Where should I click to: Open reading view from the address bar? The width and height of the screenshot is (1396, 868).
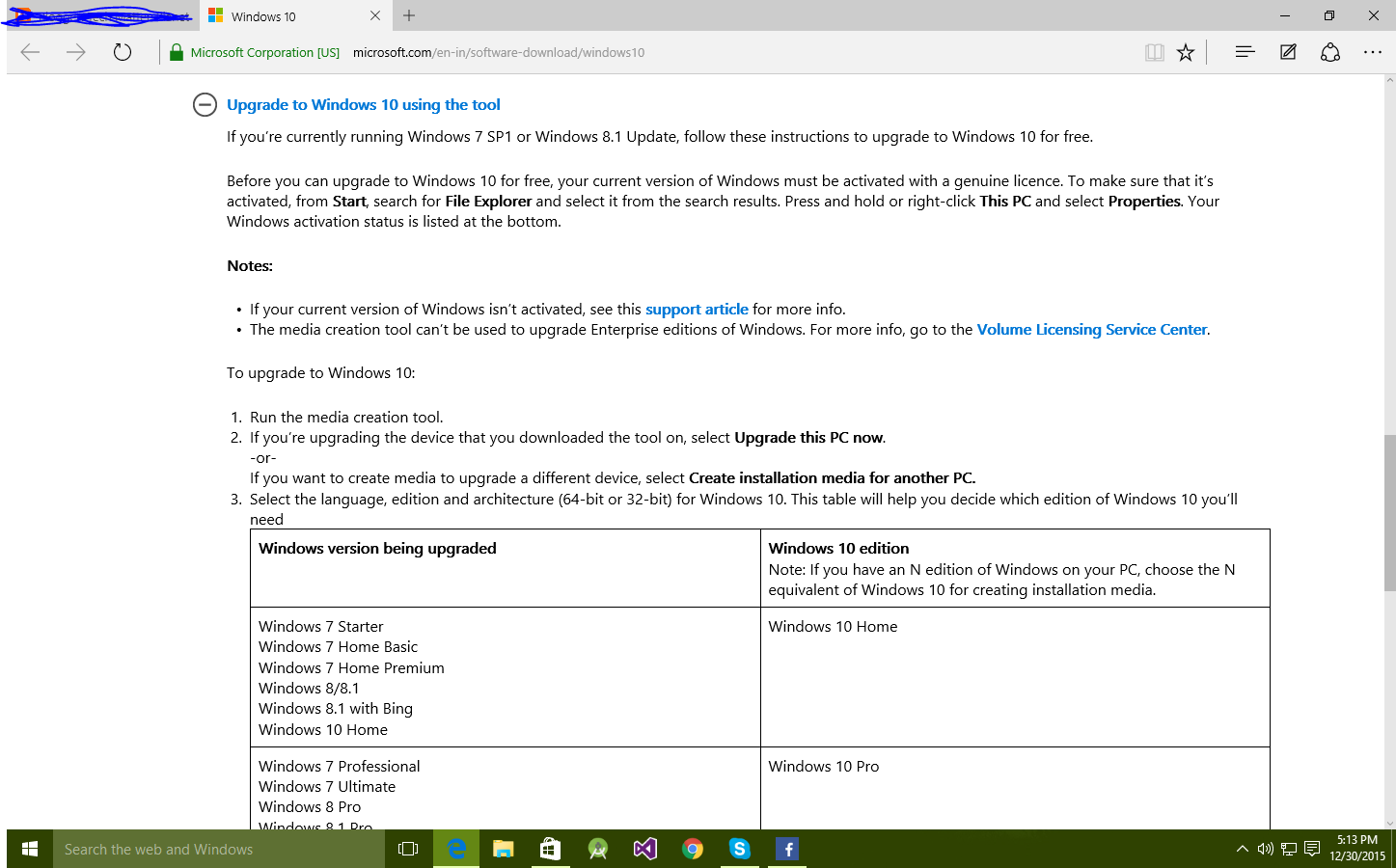click(x=1154, y=53)
